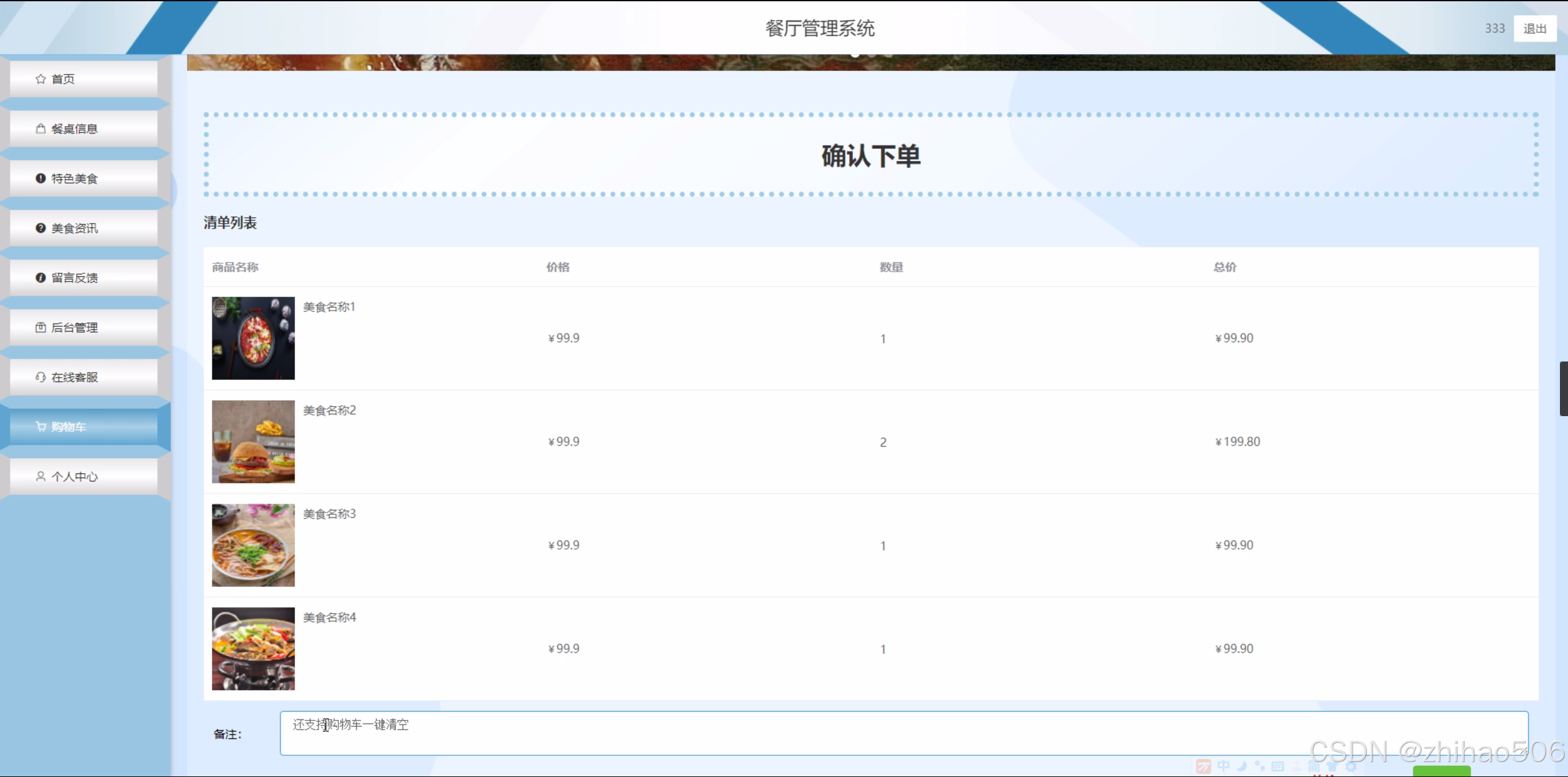The image size is (1568, 777).
Task: Open the soft keyboard icon in IME toolbar
Action: point(1277,766)
